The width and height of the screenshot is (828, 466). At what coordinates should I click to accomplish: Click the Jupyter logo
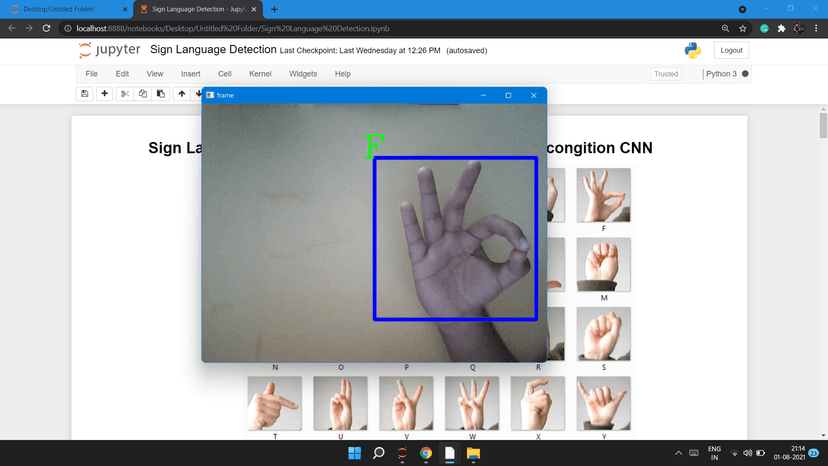(x=109, y=50)
